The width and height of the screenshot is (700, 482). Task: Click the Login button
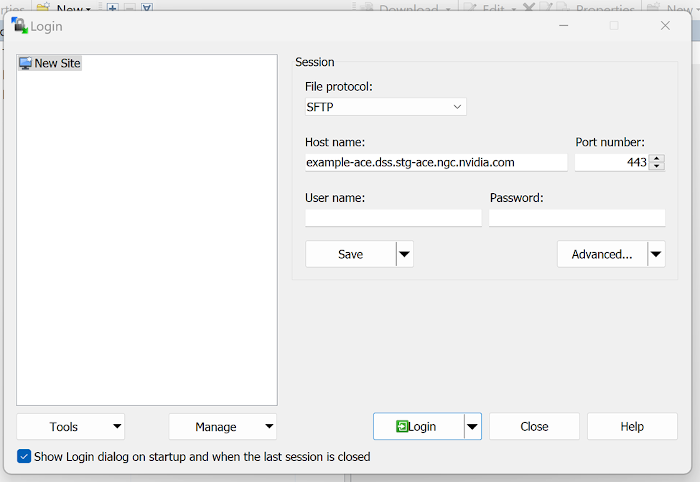coord(419,427)
